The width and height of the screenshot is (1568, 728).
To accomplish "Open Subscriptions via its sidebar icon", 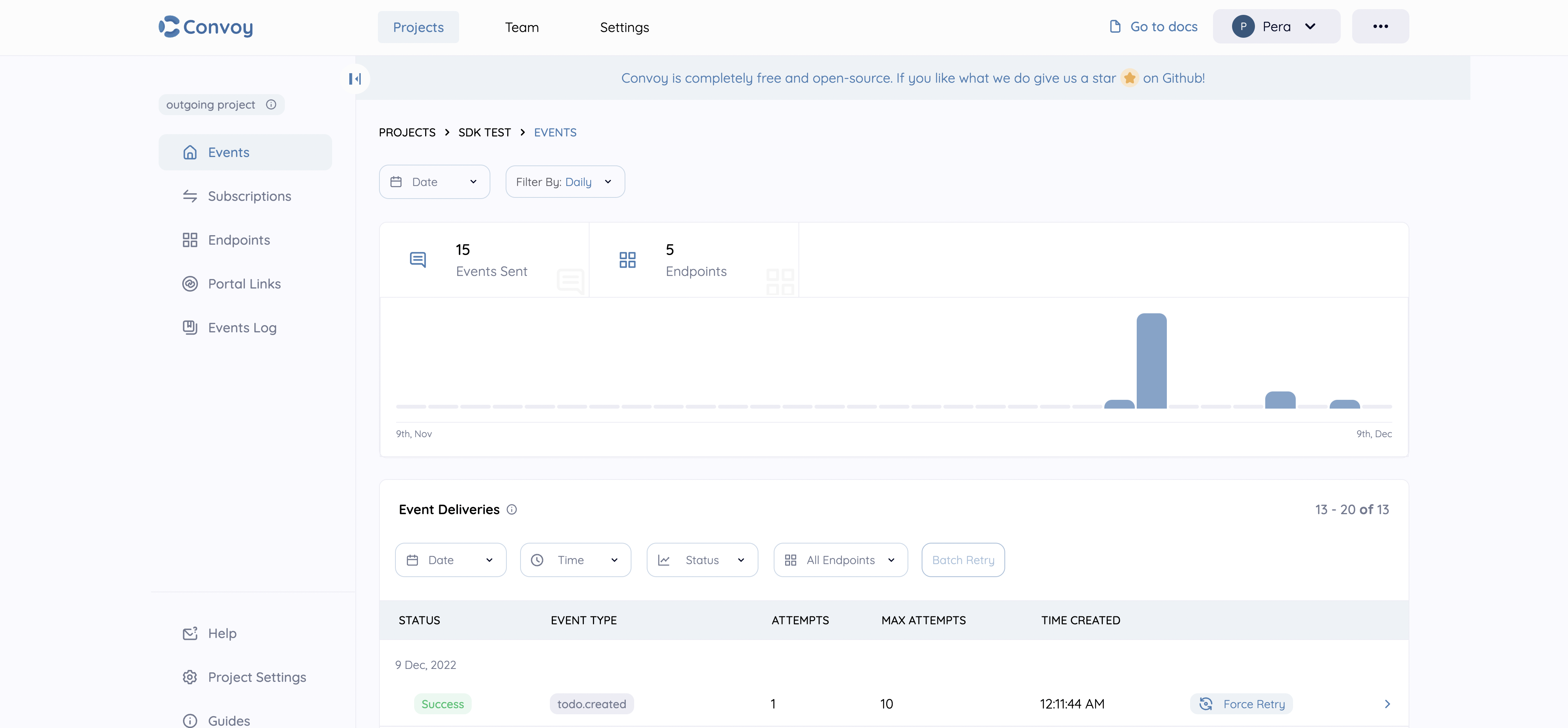I will click(x=190, y=196).
